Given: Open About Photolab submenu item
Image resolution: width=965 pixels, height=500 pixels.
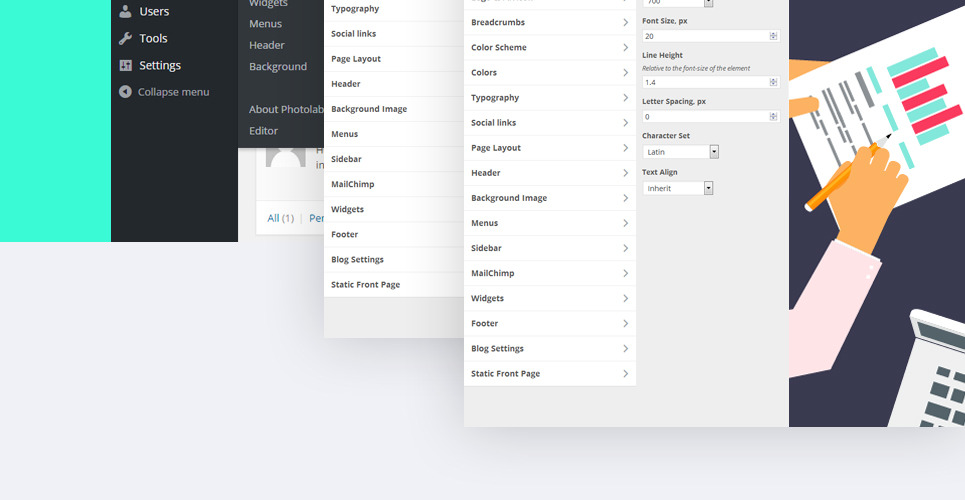Looking at the screenshot, I should pyautogui.click(x=285, y=110).
